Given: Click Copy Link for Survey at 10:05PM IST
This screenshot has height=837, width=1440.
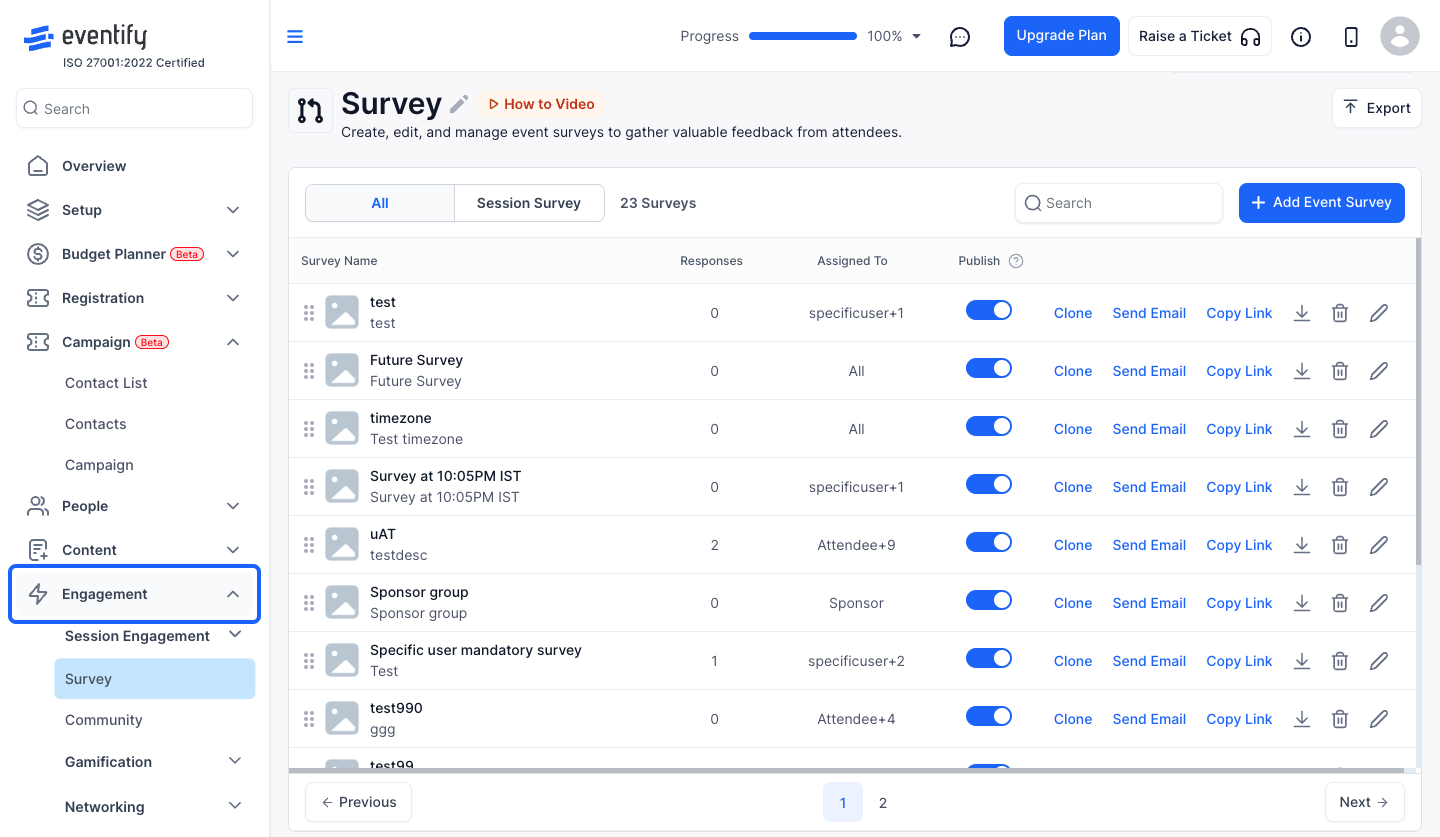Looking at the screenshot, I should [1239, 487].
